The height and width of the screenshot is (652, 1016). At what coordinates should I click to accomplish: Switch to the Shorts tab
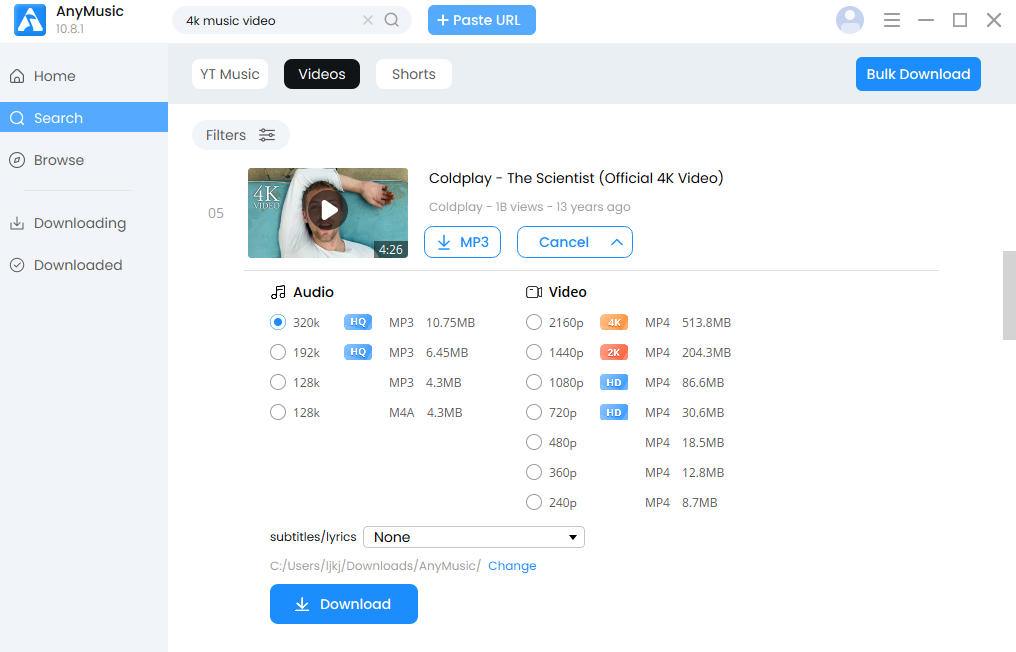(x=413, y=74)
